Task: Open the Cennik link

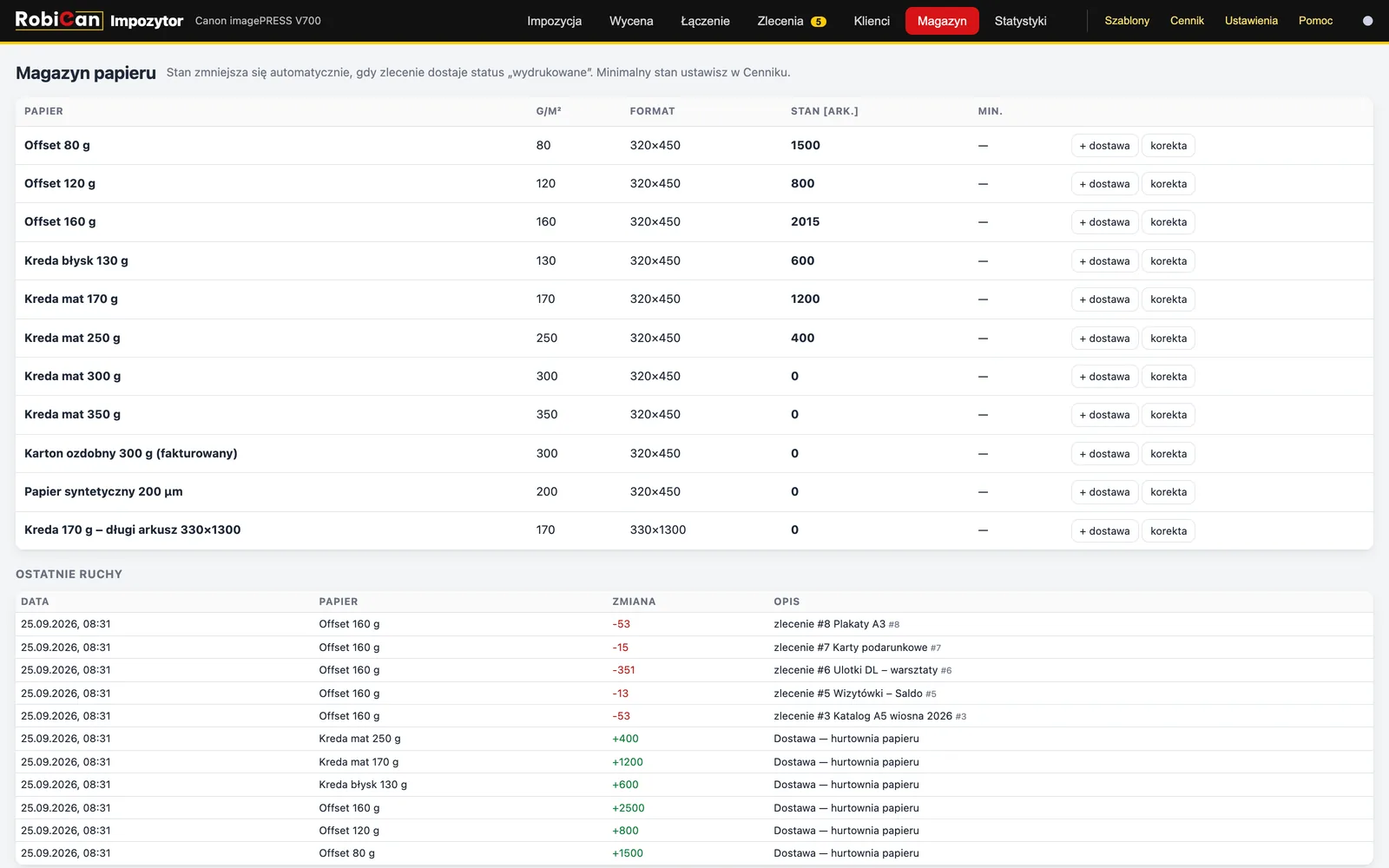Action: point(1187,21)
